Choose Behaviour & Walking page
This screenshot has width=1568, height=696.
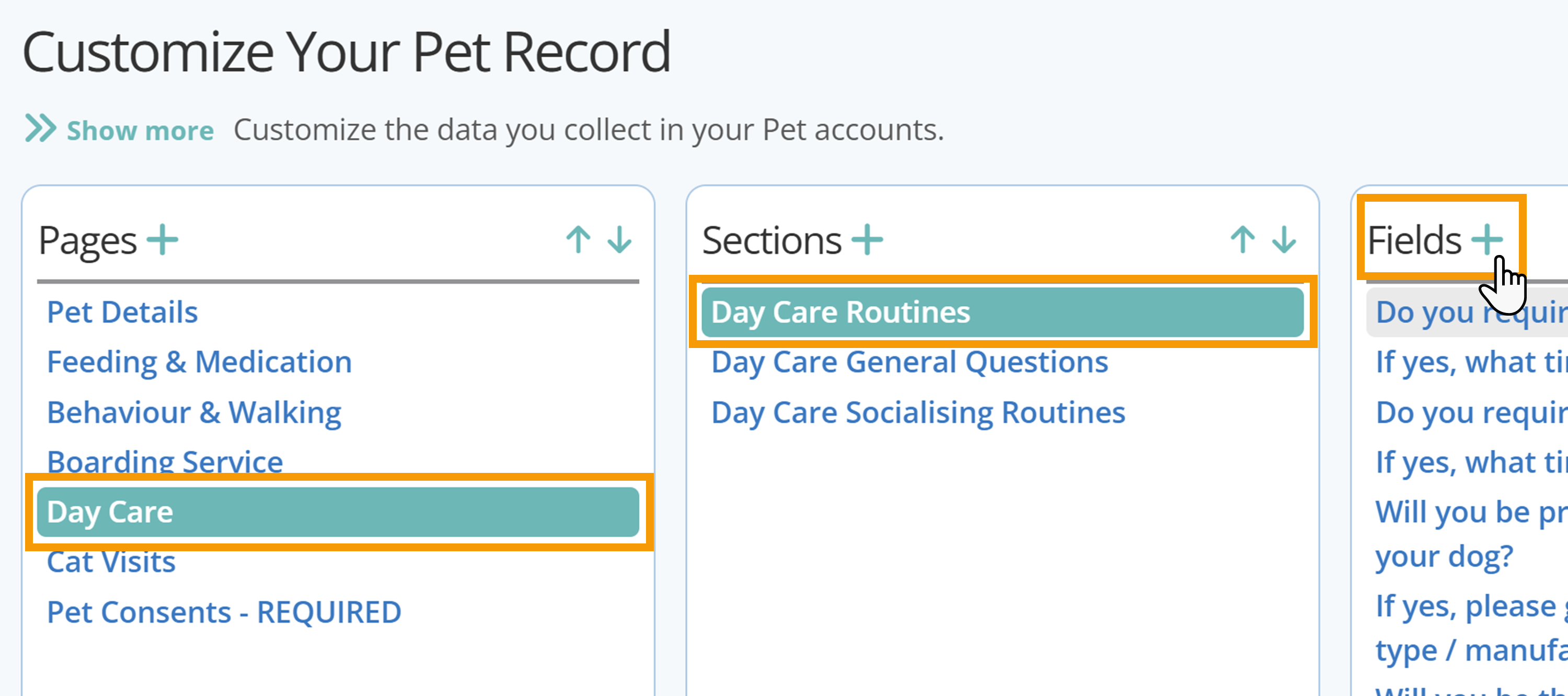click(x=194, y=412)
